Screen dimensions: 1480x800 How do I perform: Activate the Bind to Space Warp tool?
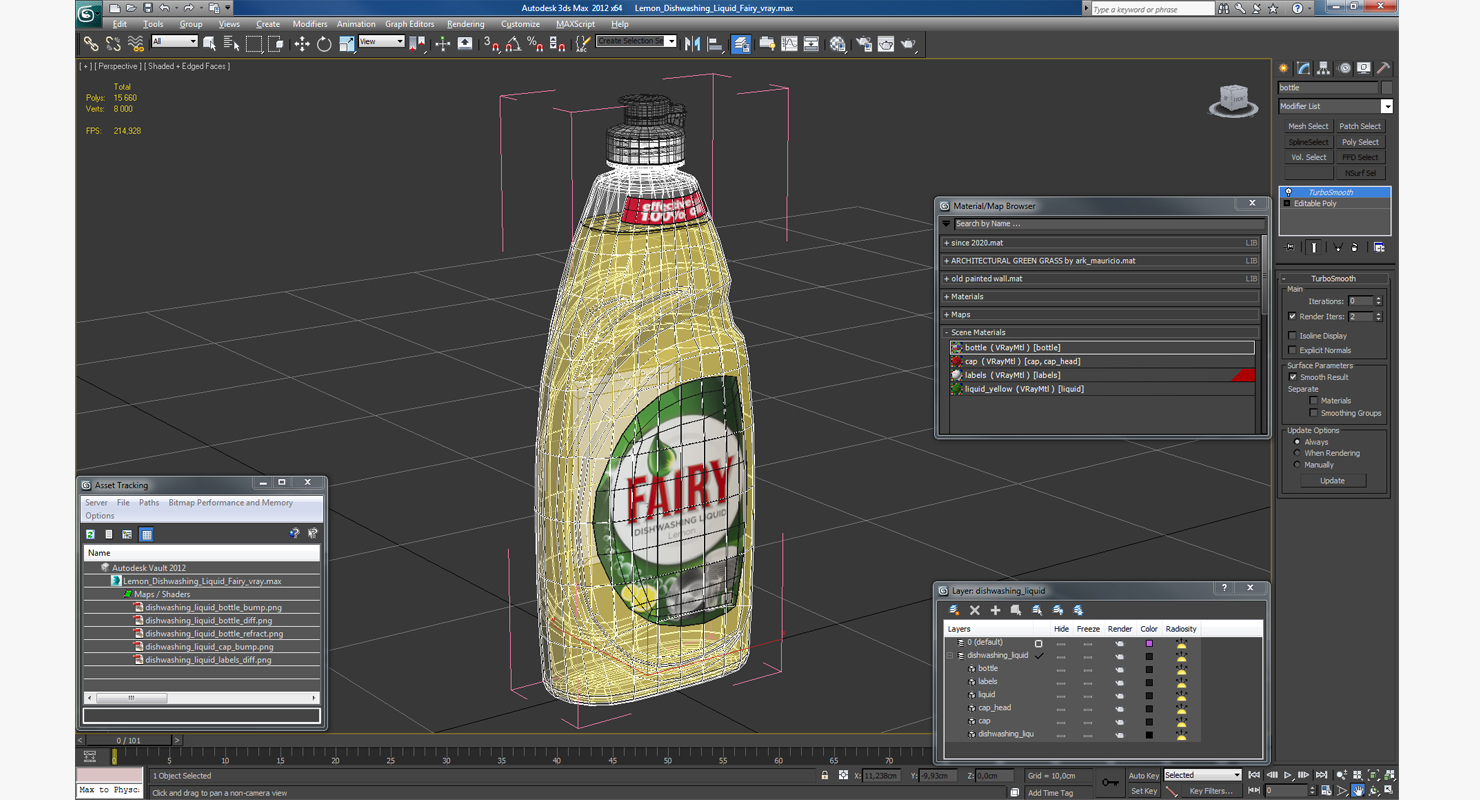[x=136, y=44]
